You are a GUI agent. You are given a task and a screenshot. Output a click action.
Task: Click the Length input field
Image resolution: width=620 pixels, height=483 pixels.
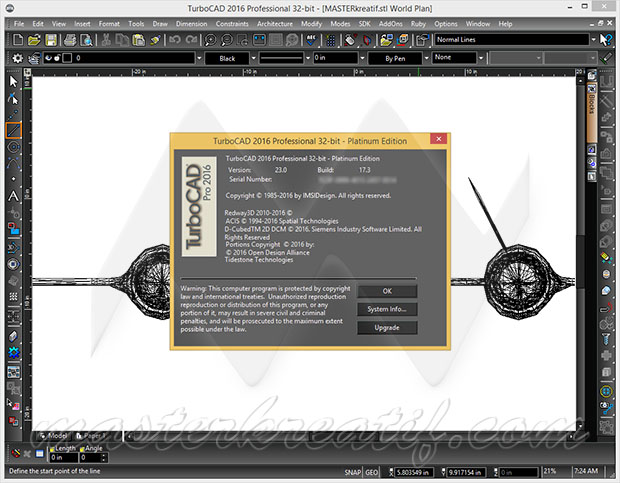click(x=63, y=458)
